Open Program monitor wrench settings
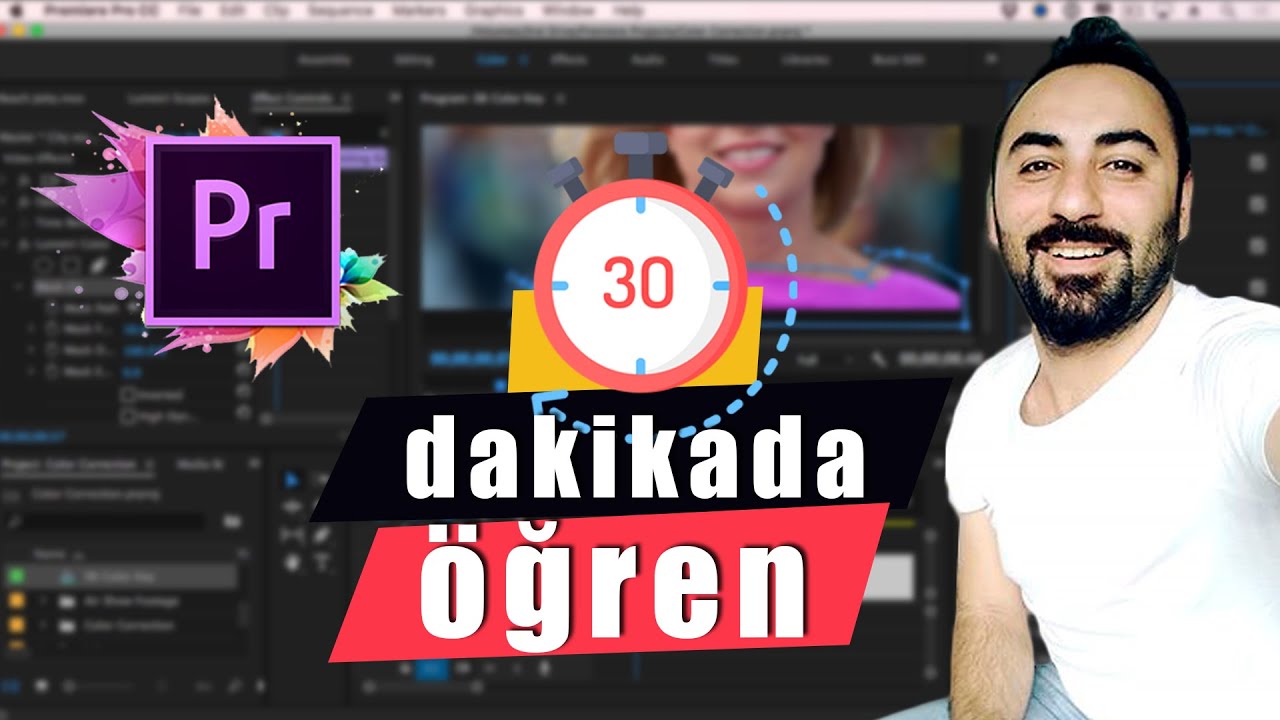 879,358
